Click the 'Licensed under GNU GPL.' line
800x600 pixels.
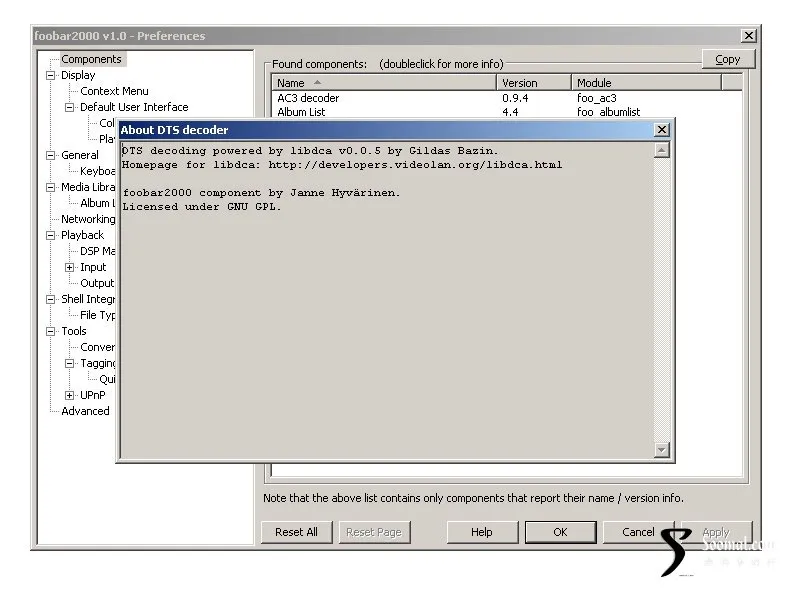click(x=202, y=207)
